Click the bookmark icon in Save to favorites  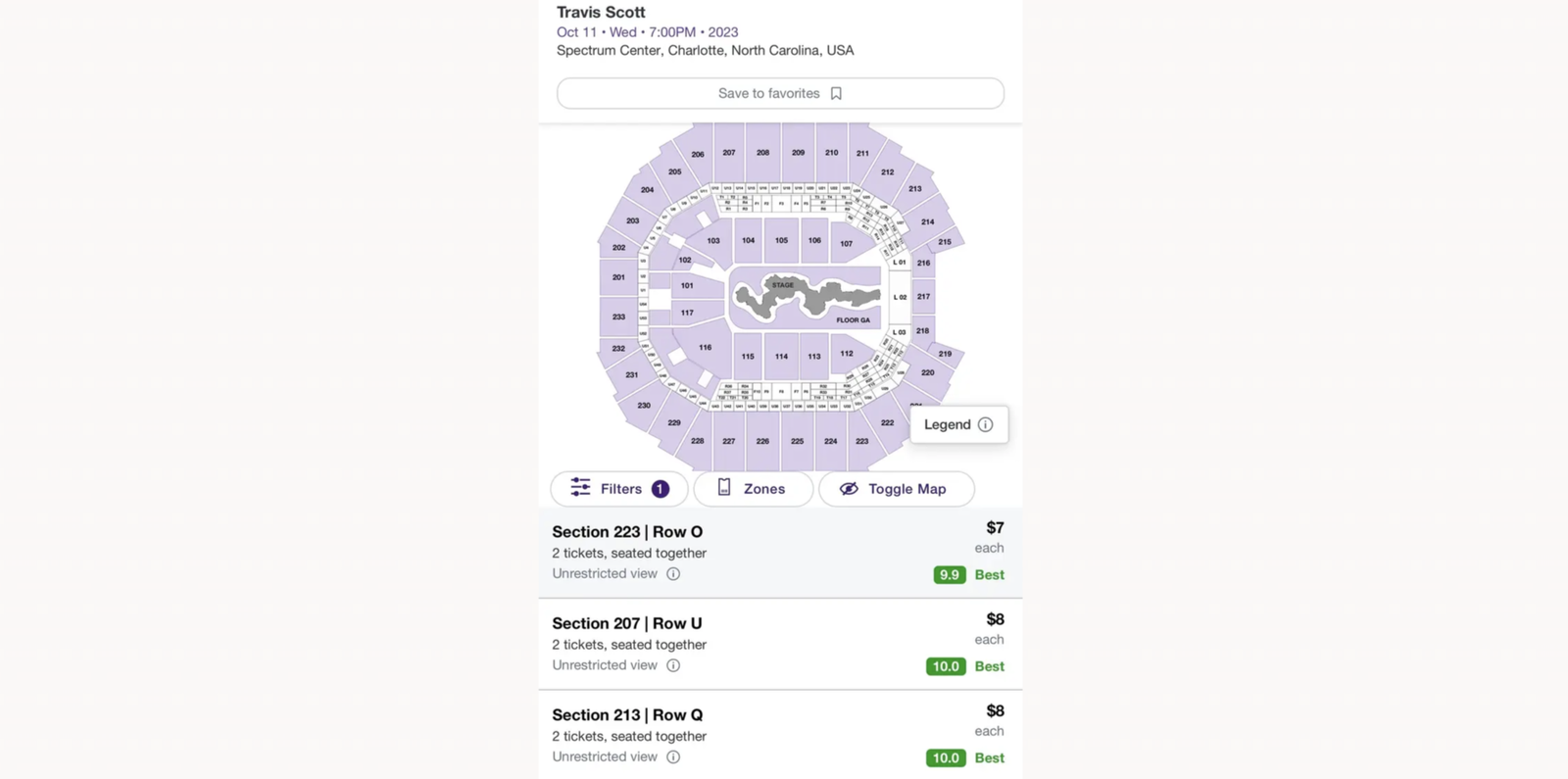pyautogui.click(x=836, y=92)
